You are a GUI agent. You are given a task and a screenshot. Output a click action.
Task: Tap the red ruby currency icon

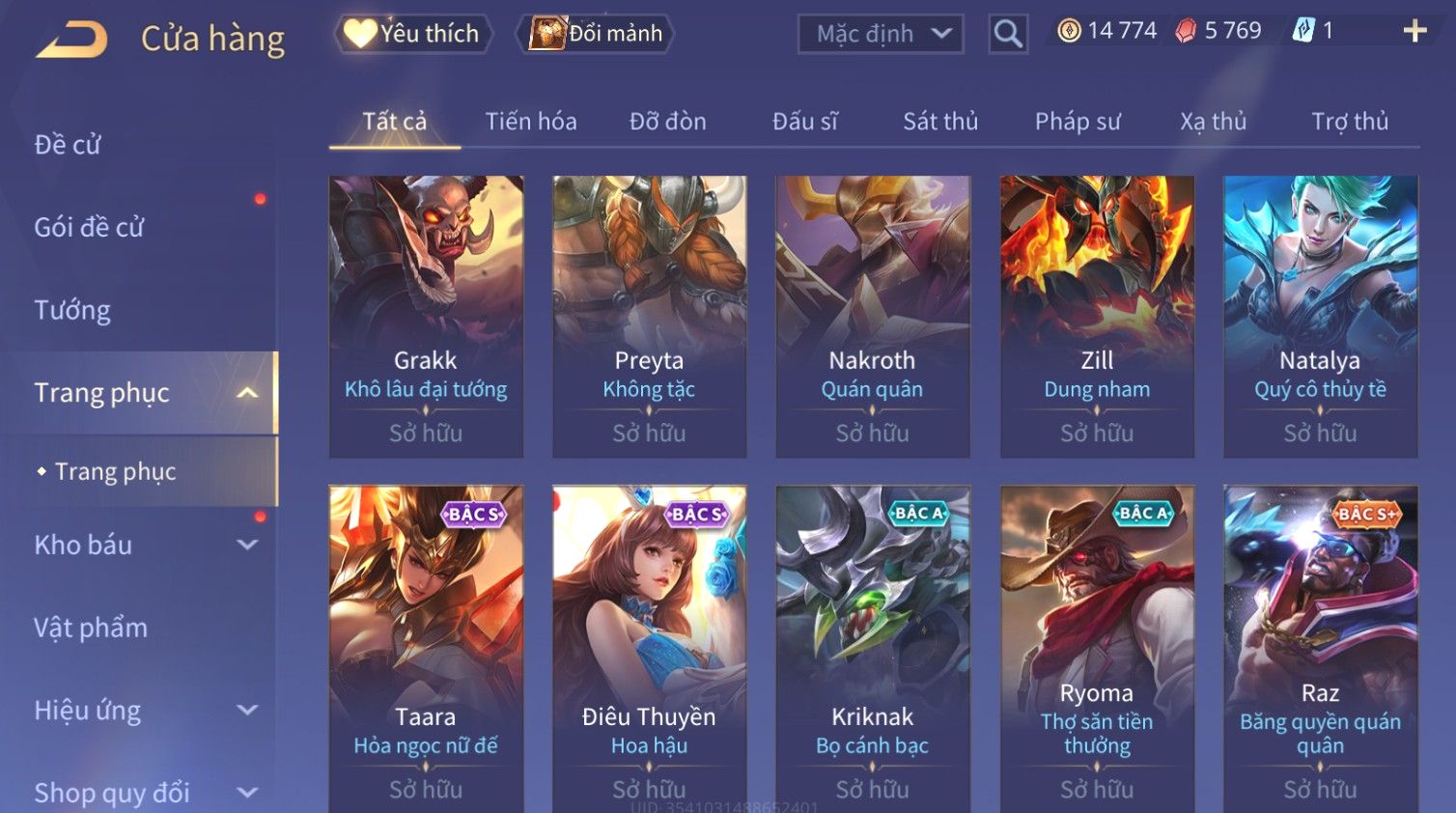click(1186, 32)
